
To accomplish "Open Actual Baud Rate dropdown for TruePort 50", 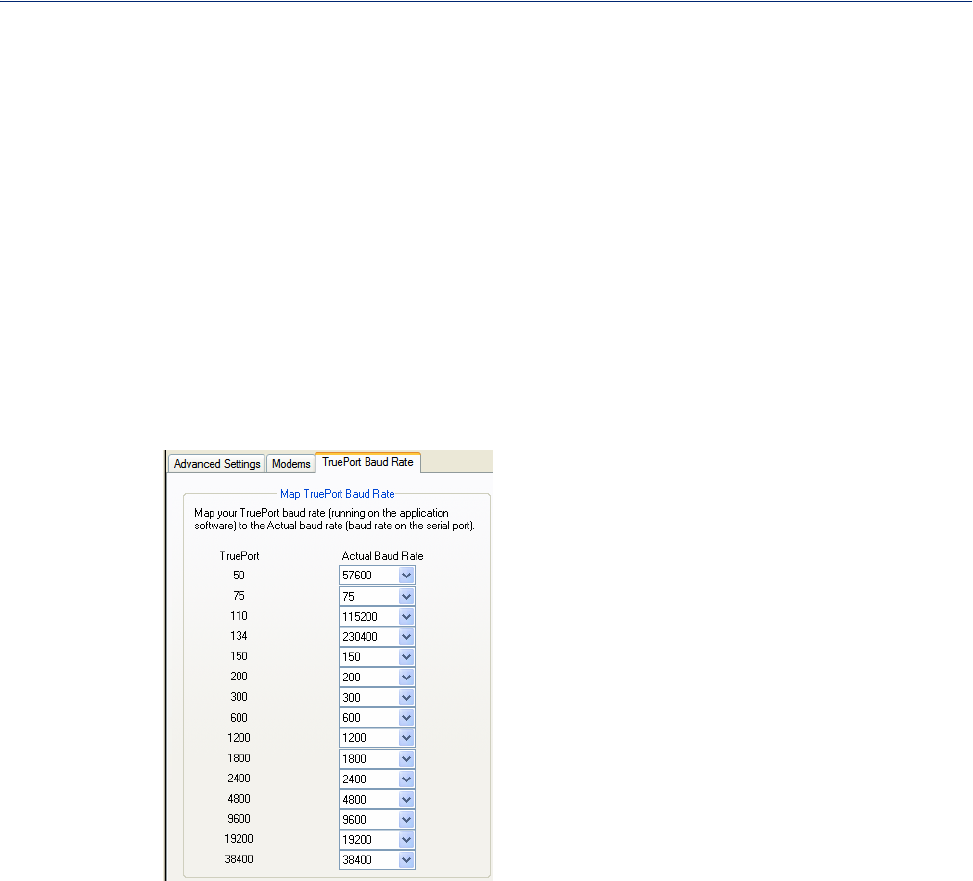I will [406, 575].
